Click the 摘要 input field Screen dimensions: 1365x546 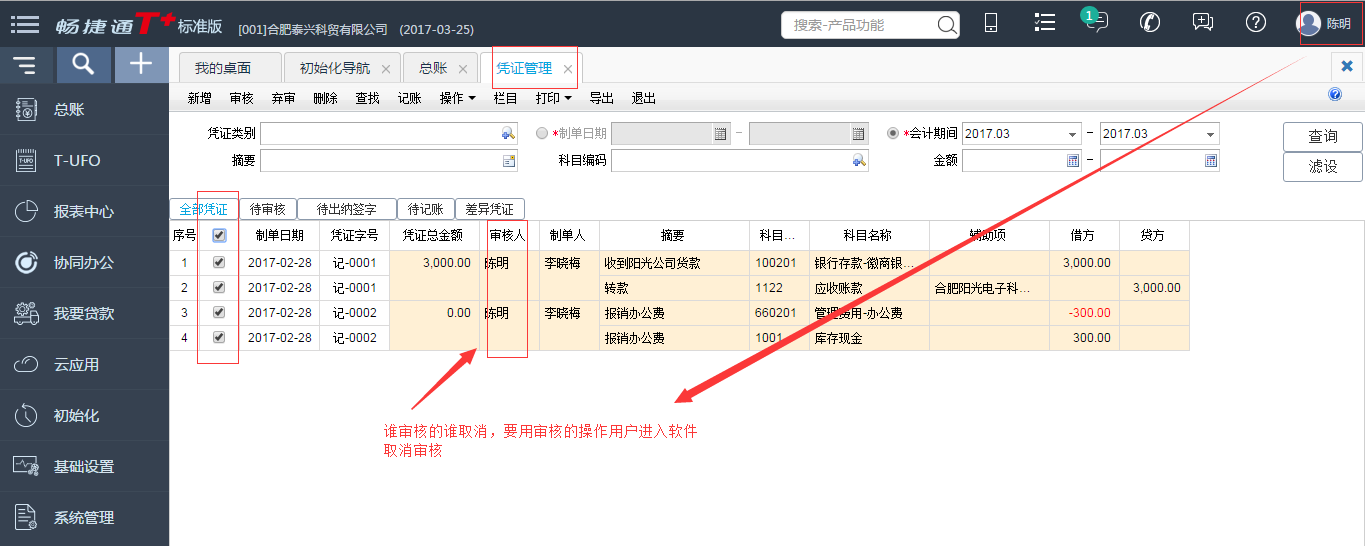(x=380, y=160)
